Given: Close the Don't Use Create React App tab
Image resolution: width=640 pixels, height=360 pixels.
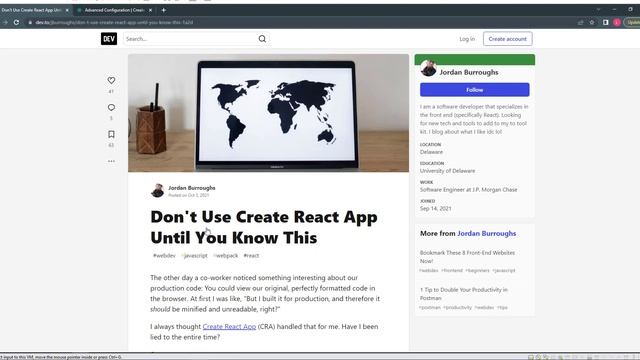Looking at the screenshot, I should click(x=67, y=10).
